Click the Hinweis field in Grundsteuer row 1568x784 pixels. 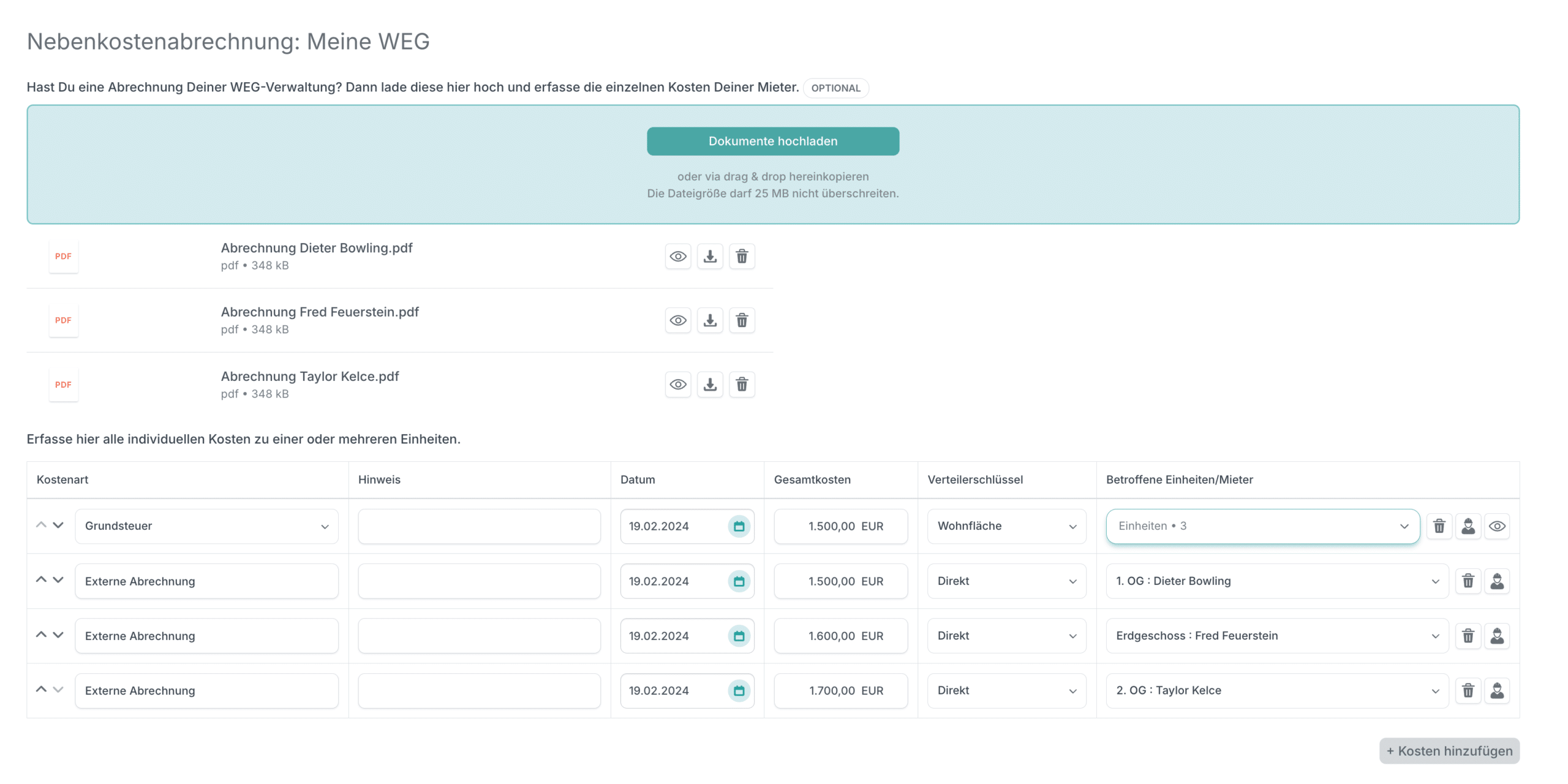479,526
